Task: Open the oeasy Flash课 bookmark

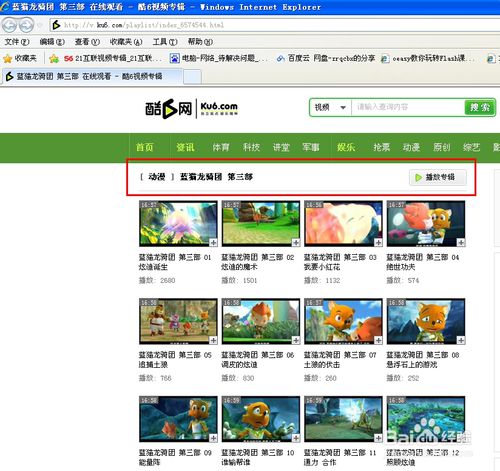Action: tap(428, 58)
